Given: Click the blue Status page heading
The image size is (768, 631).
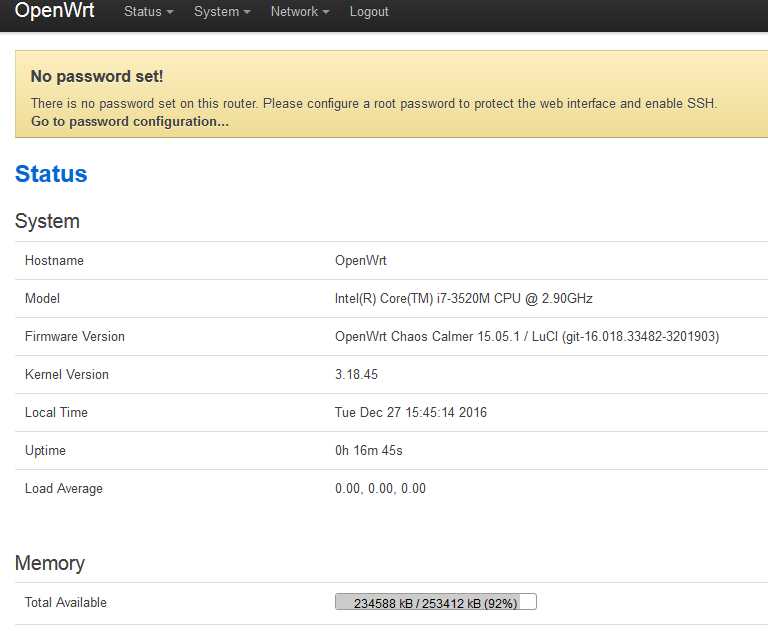Looking at the screenshot, I should (51, 174).
